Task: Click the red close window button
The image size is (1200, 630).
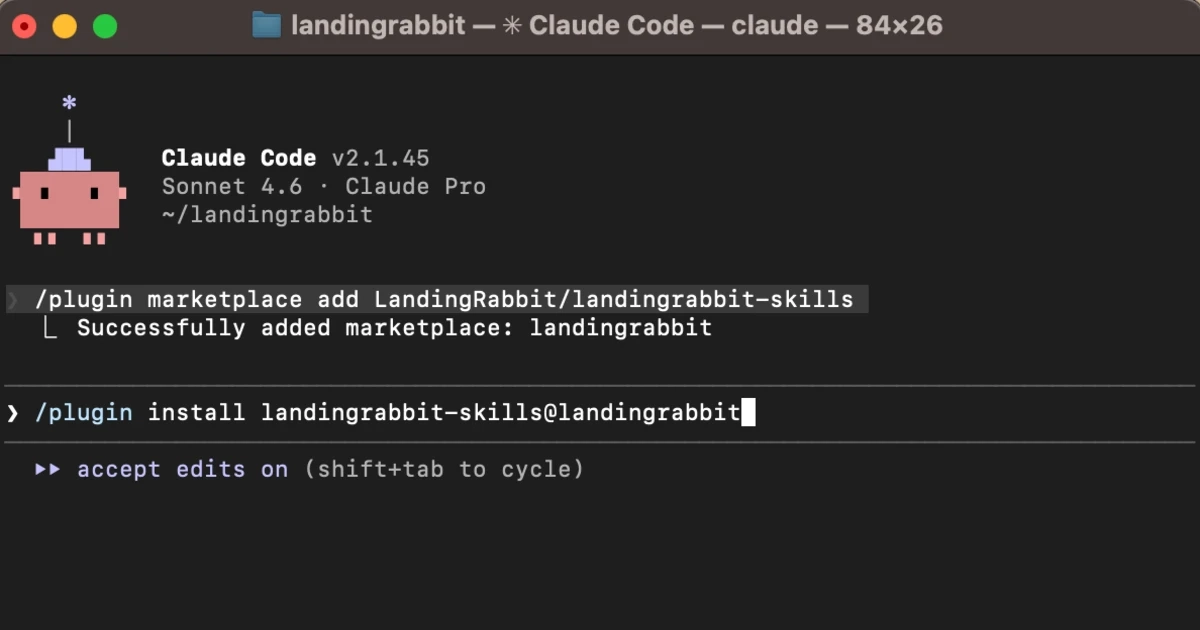Action: (x=24, y=27)
